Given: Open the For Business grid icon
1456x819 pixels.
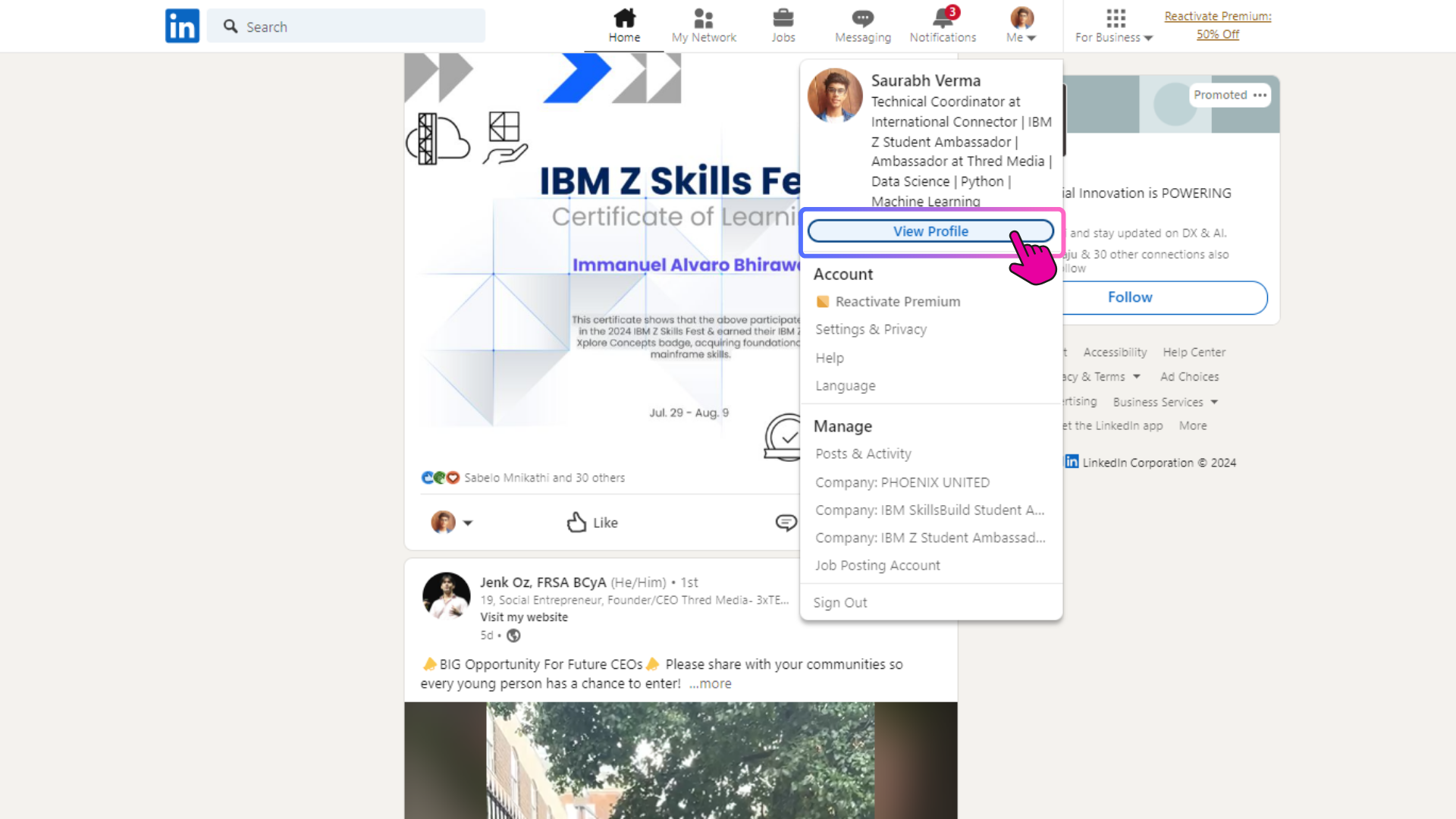Looking at the screenshot, I should [1113, 17].
